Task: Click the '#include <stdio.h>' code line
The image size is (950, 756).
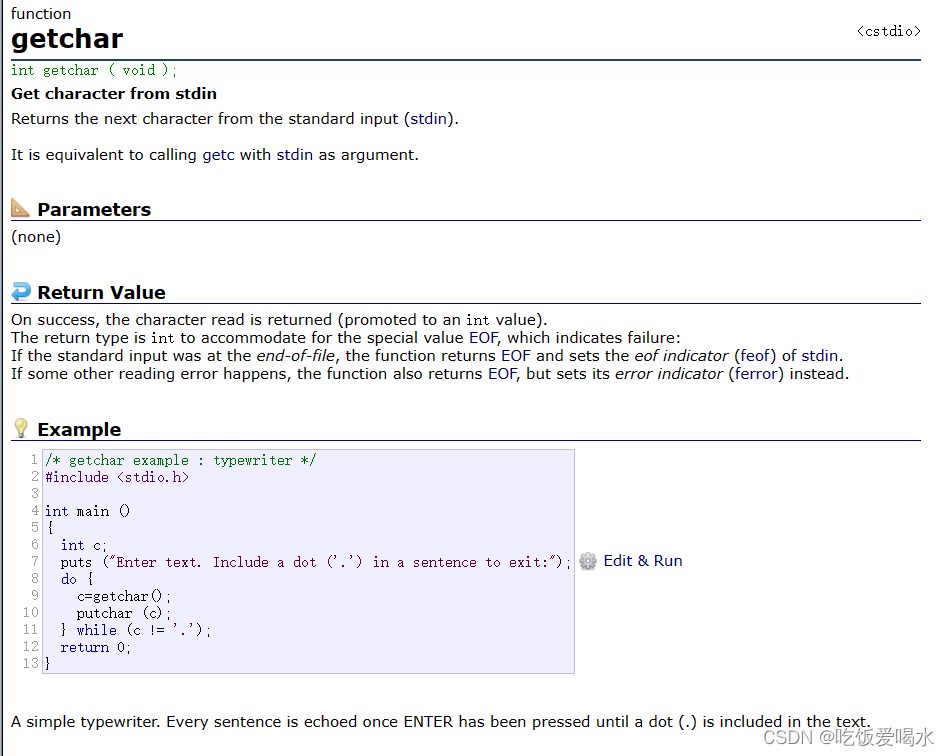Action: (x=117, y=477)
